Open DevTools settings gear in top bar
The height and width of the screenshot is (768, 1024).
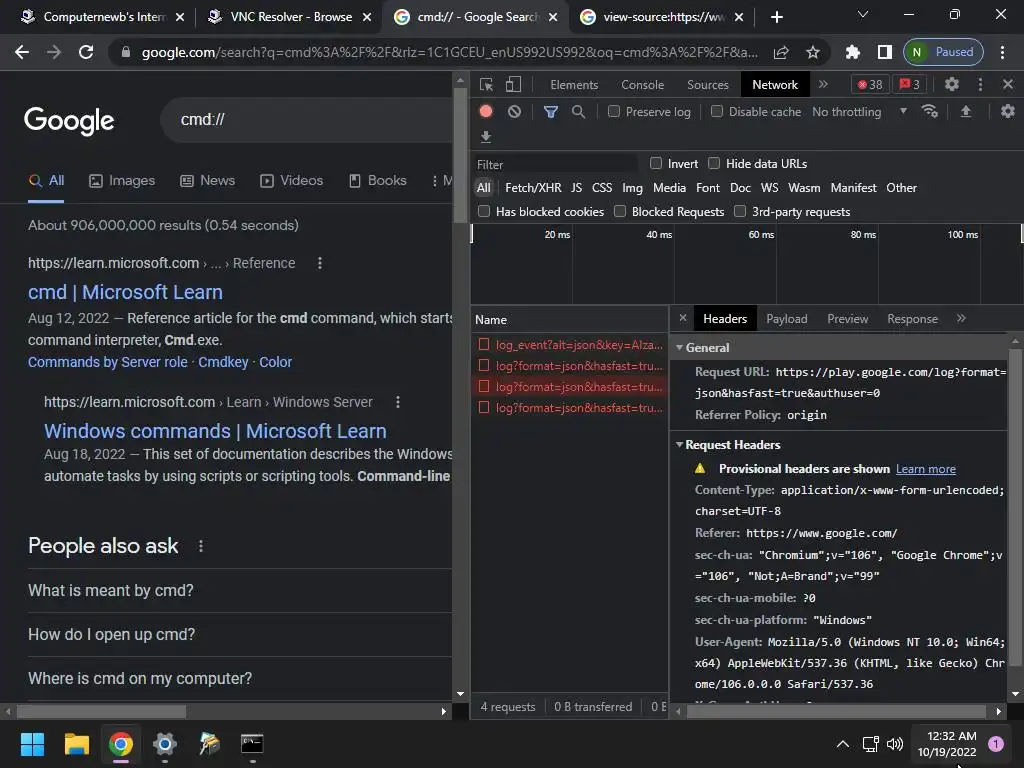click(x=952, y=84)
